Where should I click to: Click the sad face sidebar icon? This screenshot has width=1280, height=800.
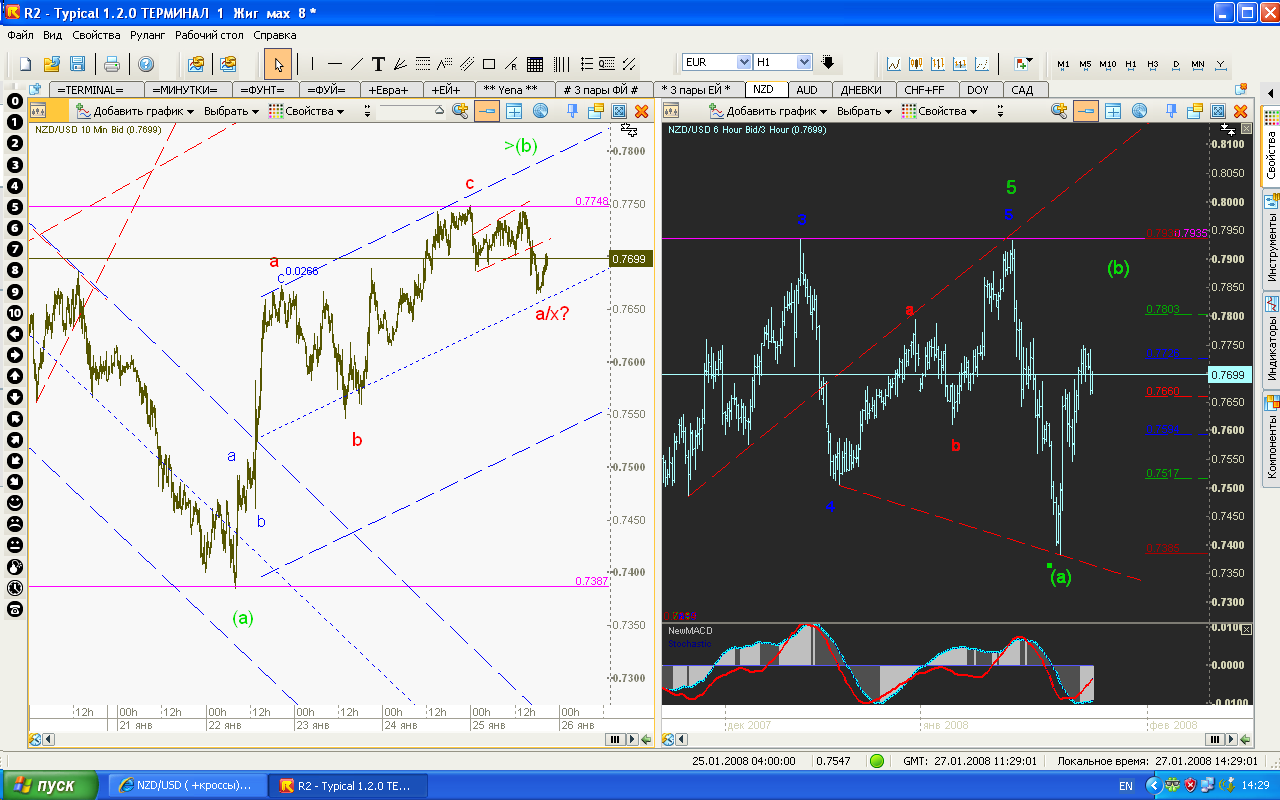(15, 524)
